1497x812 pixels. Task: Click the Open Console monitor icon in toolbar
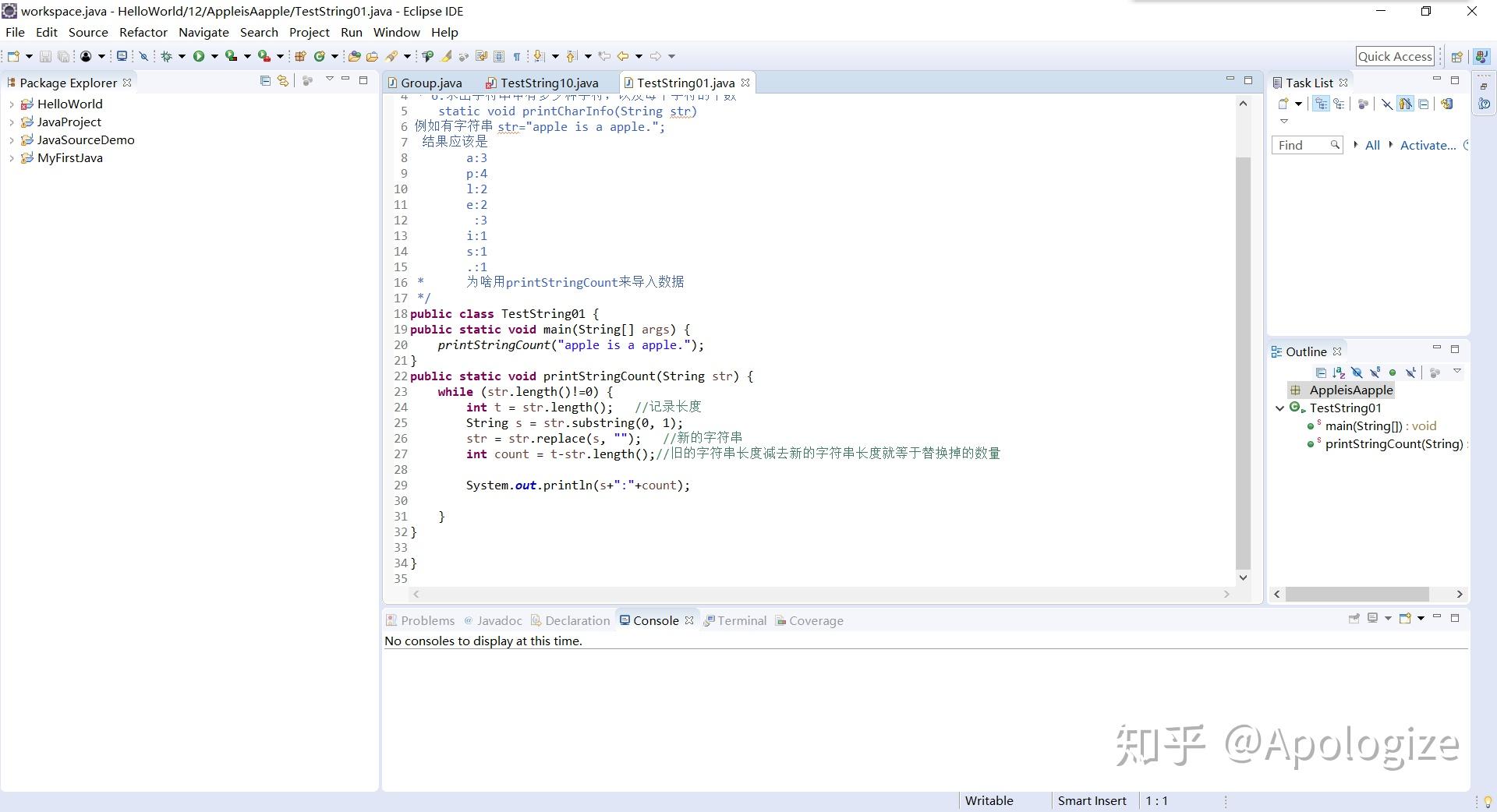pyautogui.click(x=122, y=56)
